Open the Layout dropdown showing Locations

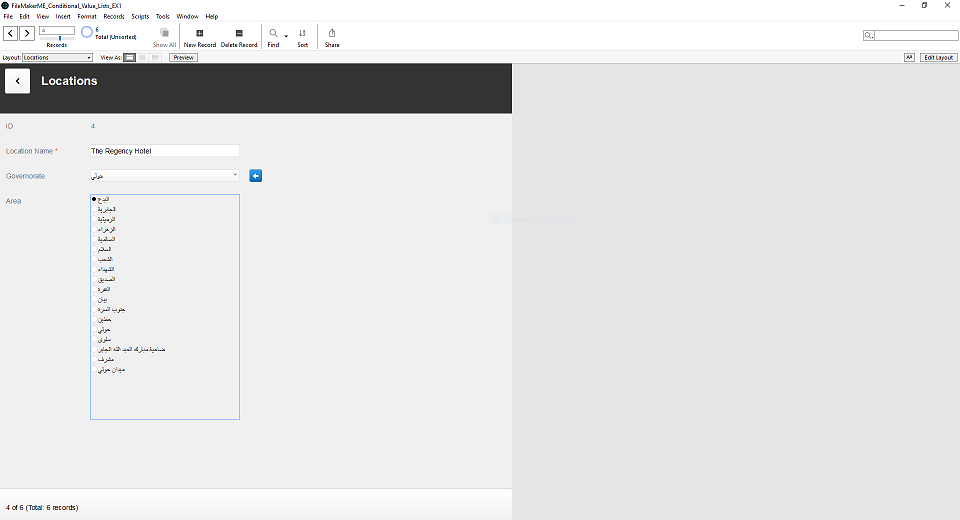pos(57,58)
